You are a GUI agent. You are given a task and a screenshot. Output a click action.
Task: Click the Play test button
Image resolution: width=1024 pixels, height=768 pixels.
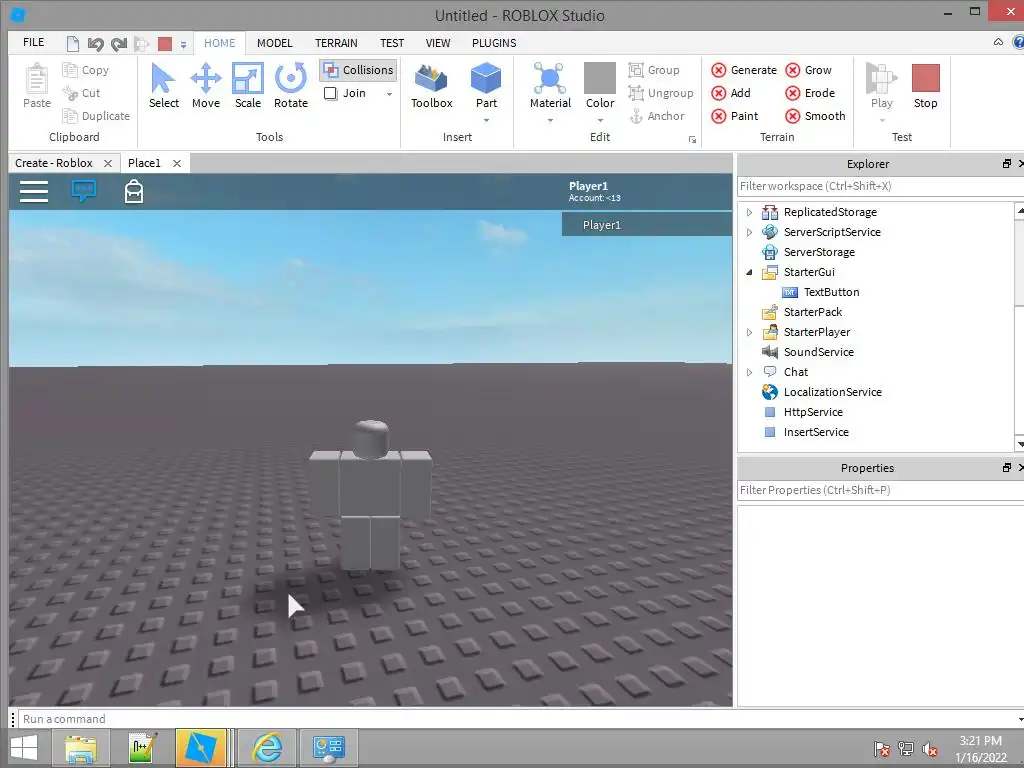pos(881,85)
